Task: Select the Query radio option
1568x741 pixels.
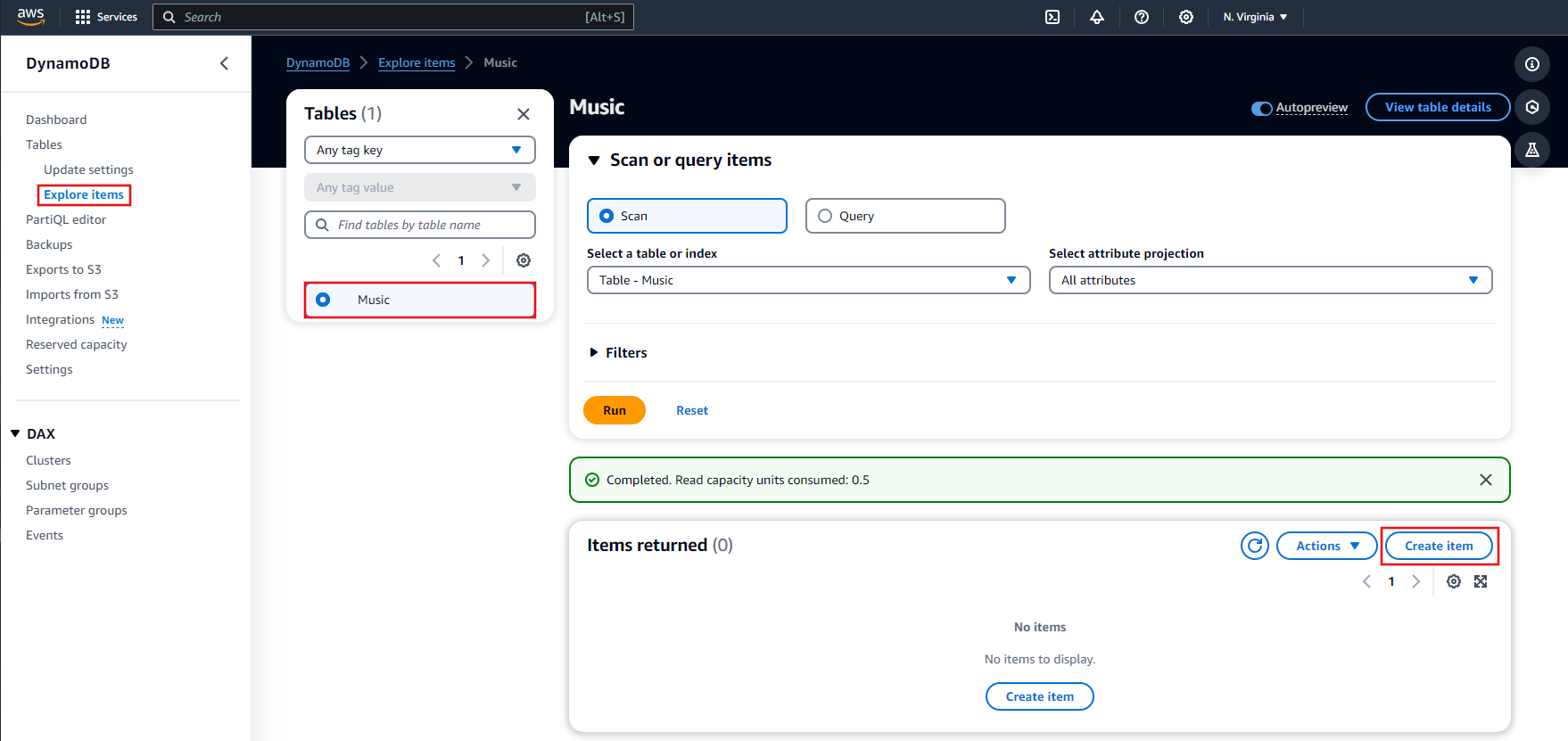Action: 825,216
